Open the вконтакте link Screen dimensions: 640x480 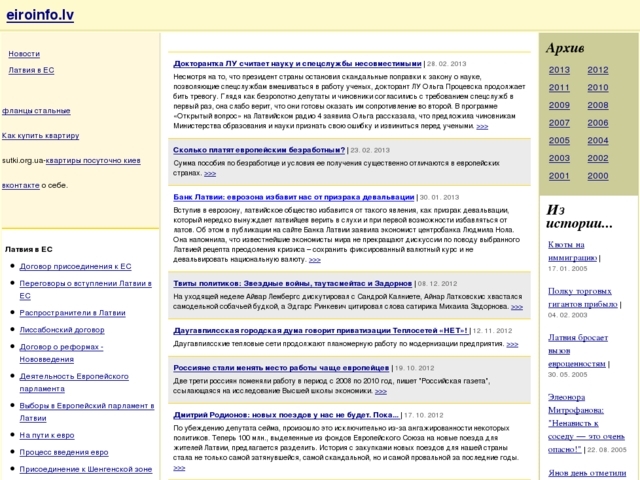(x=20, y=185)
